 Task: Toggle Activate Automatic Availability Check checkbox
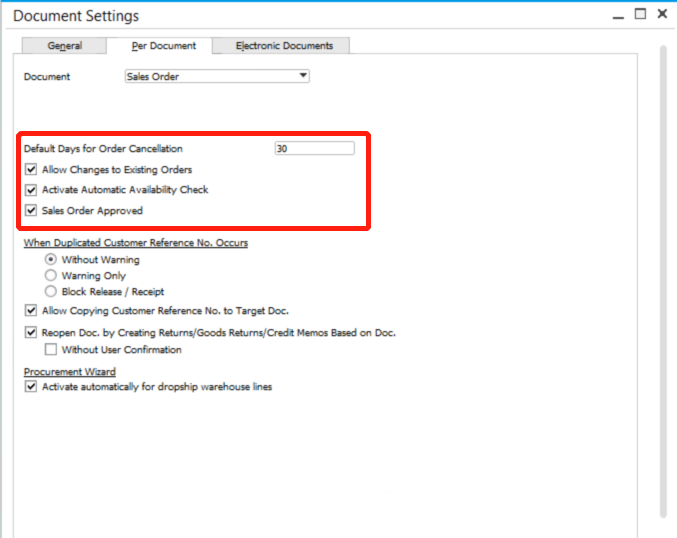click(x=31, y=190)
